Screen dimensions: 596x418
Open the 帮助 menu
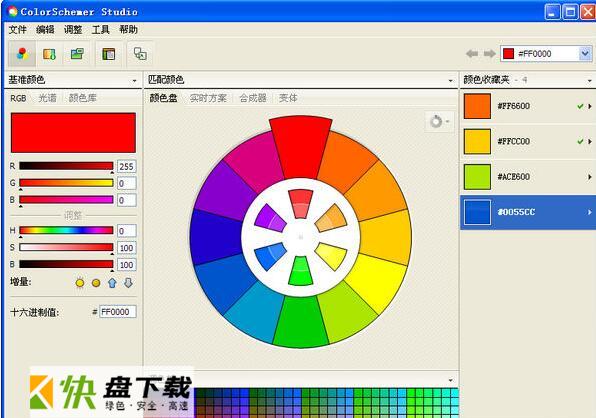click(128, 30)
